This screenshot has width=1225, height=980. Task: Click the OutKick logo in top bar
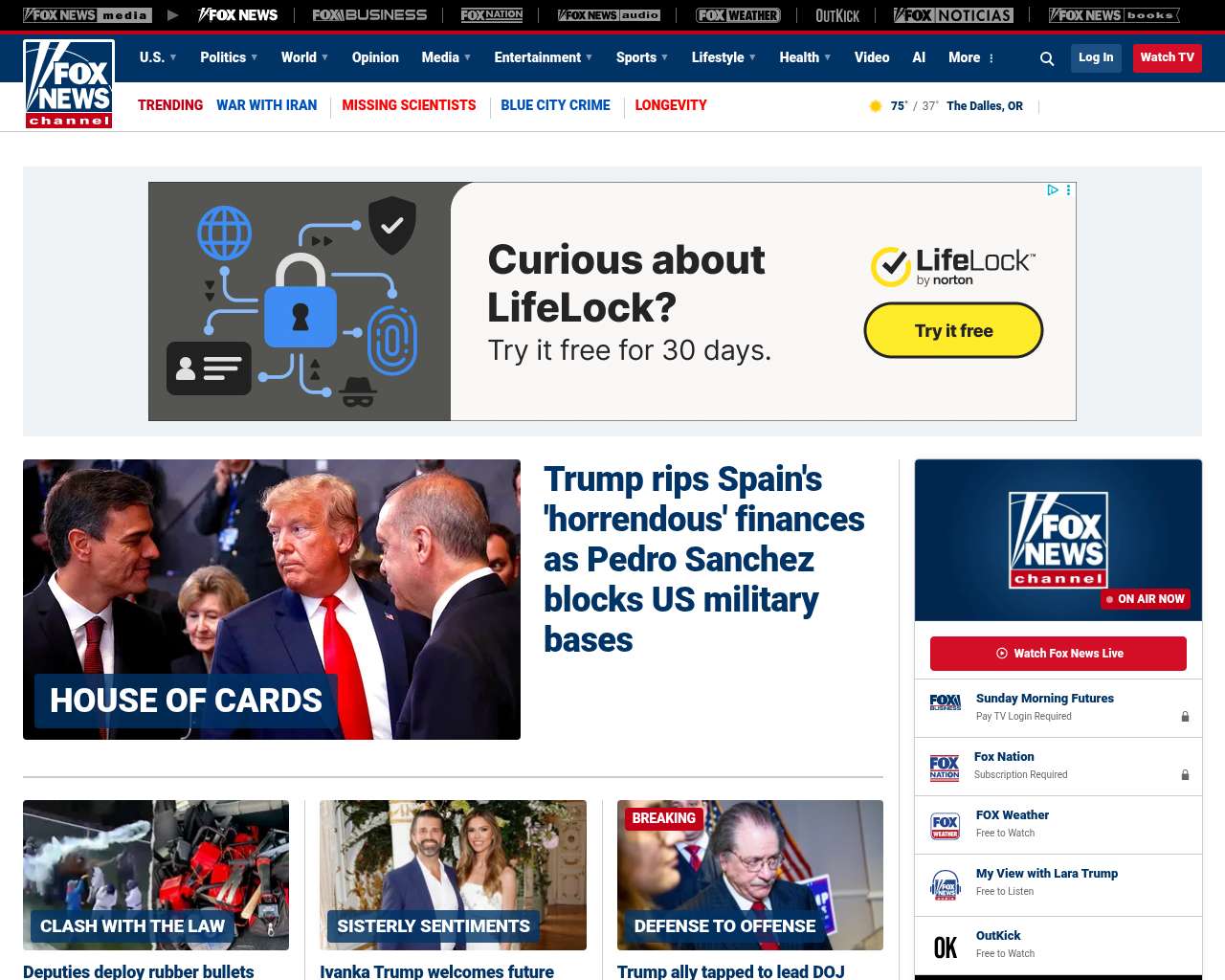click(x=837, y=15)
